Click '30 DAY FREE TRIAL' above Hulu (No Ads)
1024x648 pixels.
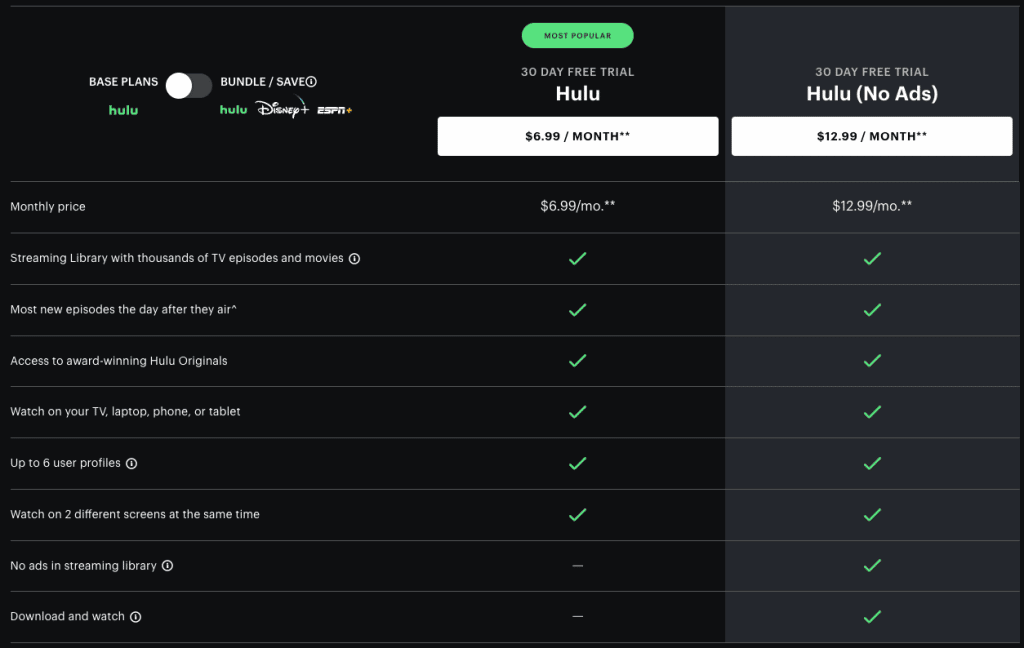[872, 72]
